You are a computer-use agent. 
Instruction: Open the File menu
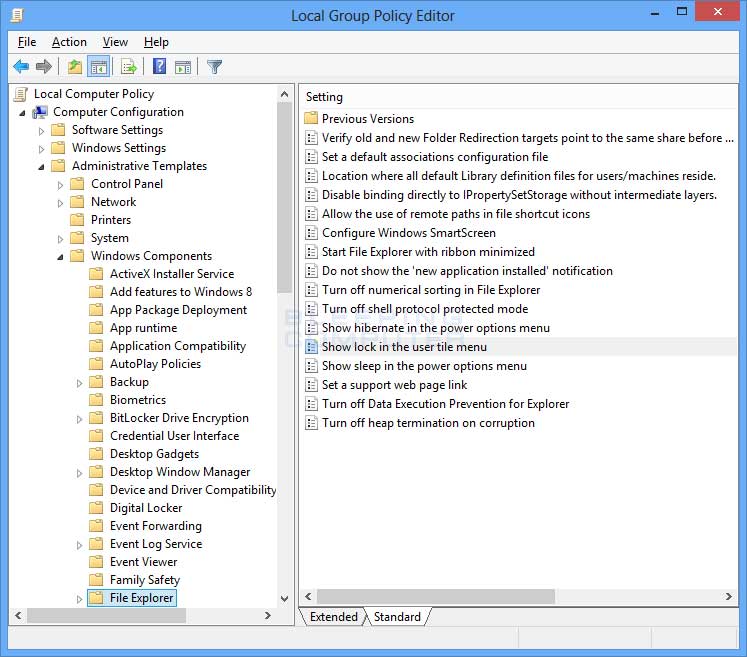point(27,42)
